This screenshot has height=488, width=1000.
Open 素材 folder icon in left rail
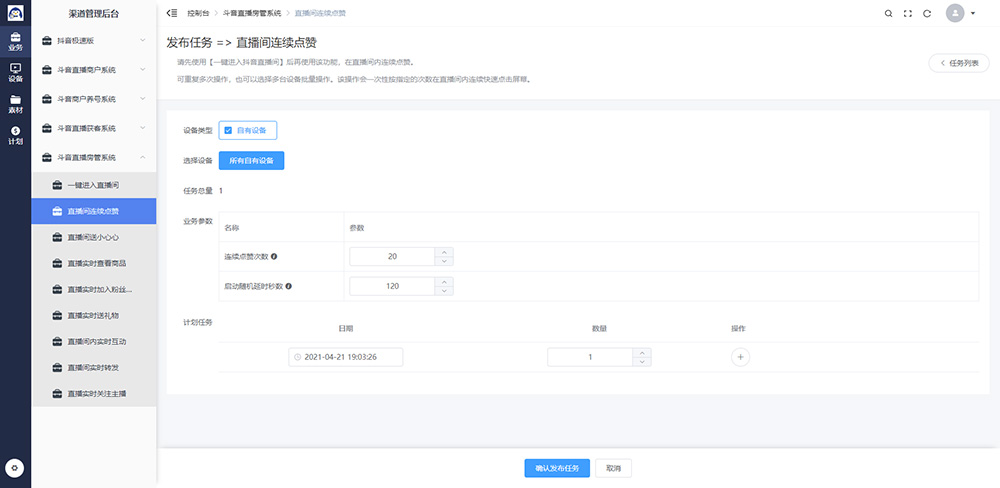coord(15,104)
